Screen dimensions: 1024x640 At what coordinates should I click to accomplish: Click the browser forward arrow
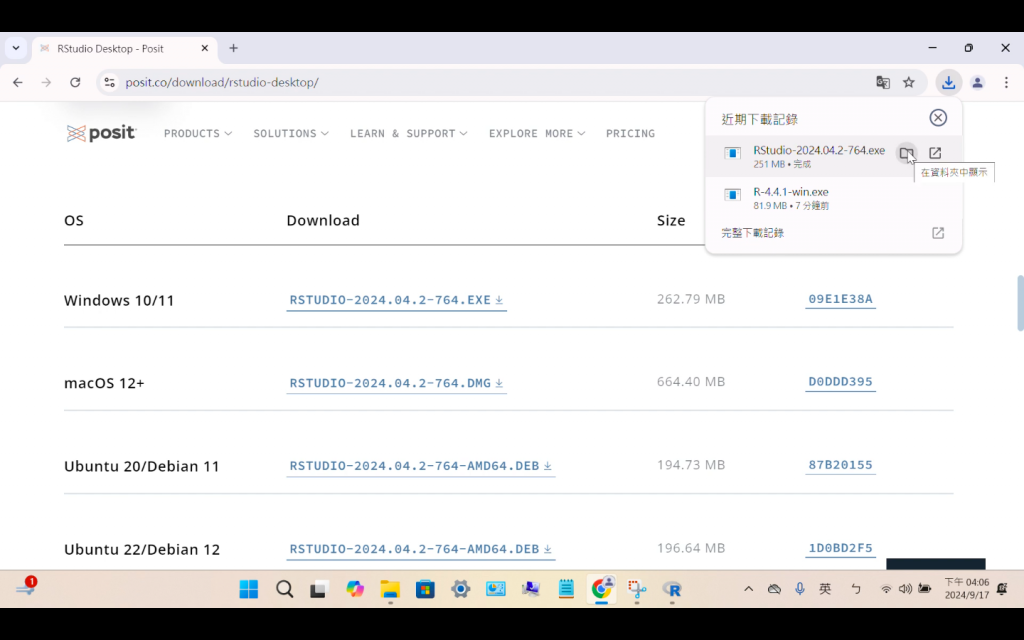pos(46,82)
